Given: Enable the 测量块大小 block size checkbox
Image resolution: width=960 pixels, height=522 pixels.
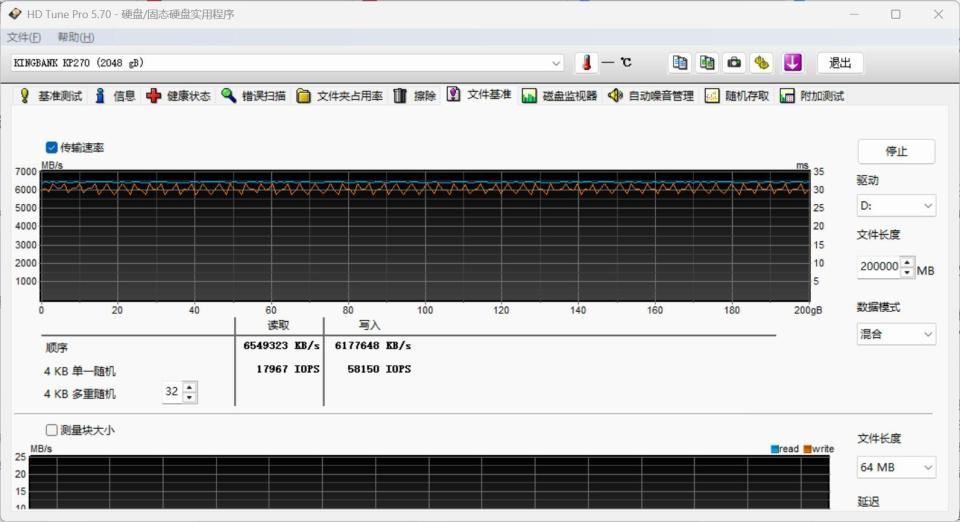Looking at the screenshot, I should point(52,430).
